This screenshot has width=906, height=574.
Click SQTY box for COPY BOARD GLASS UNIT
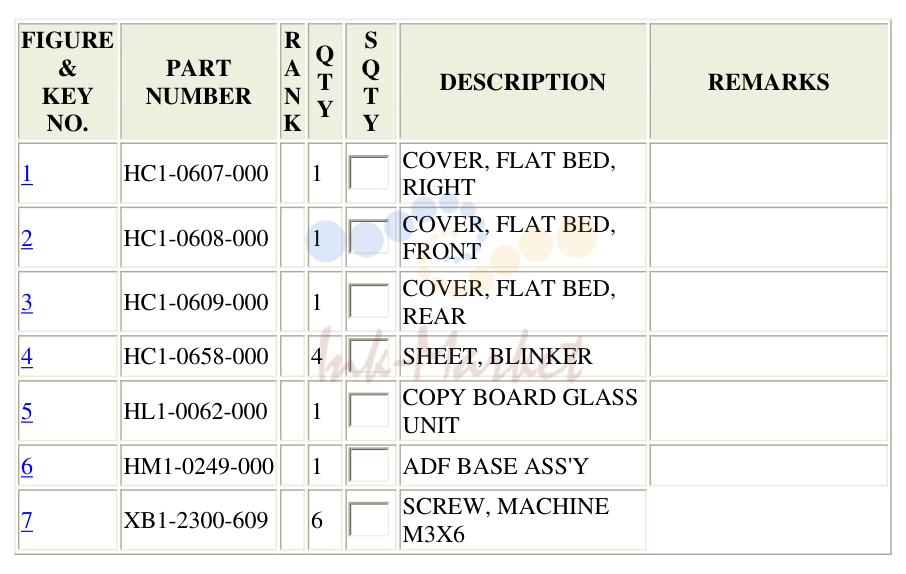coord(369,410)
